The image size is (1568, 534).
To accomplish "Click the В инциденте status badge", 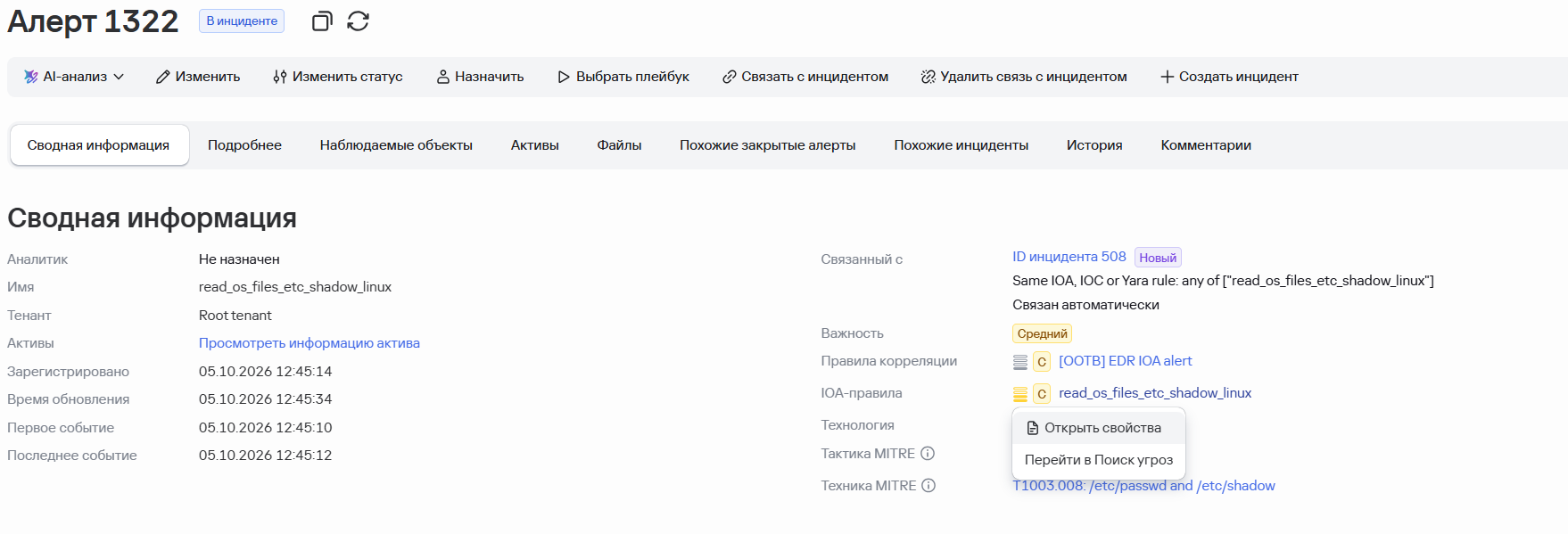I will (x=242, y=21).
